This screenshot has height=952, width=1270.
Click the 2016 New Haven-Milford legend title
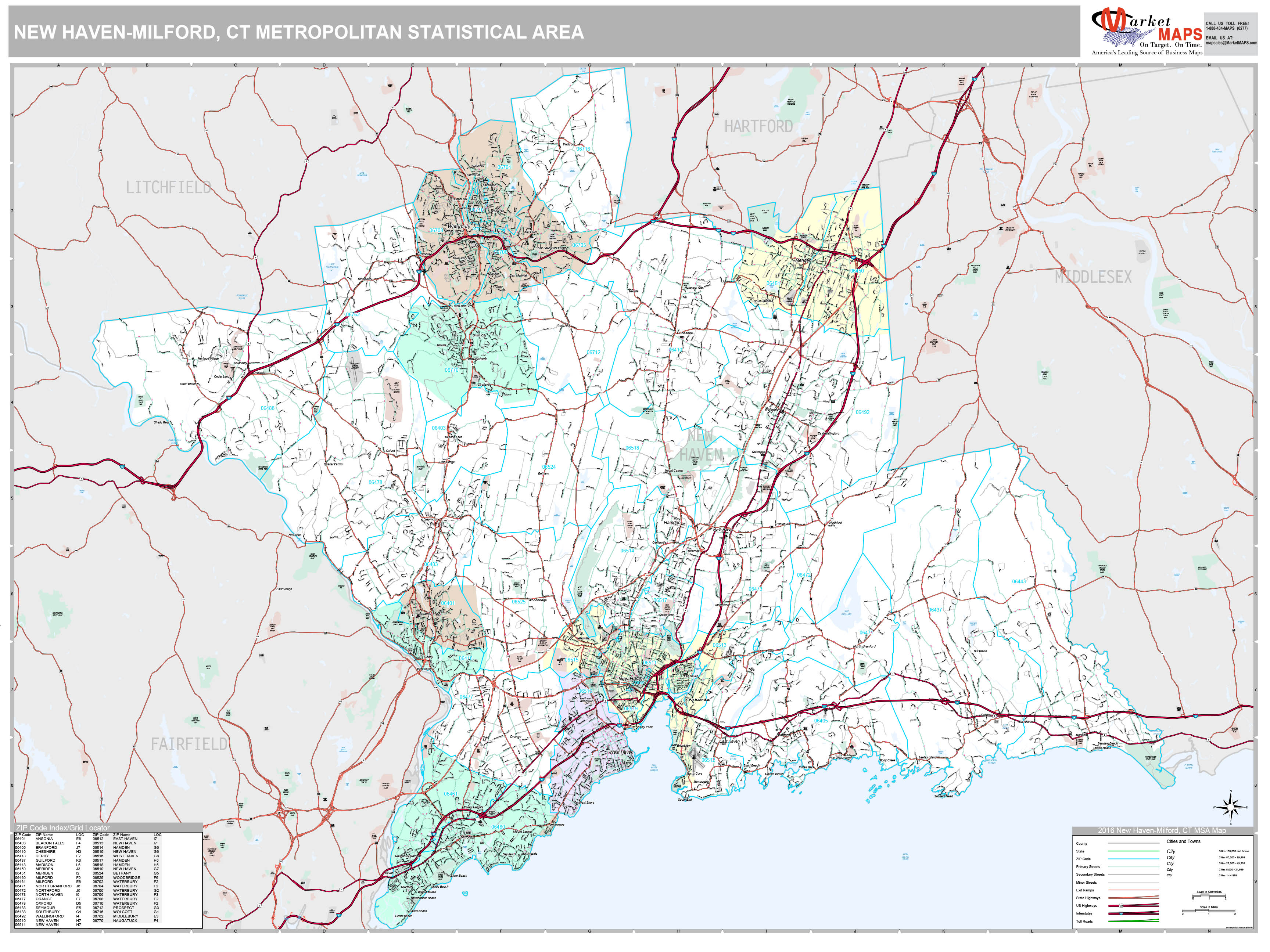1162,830
